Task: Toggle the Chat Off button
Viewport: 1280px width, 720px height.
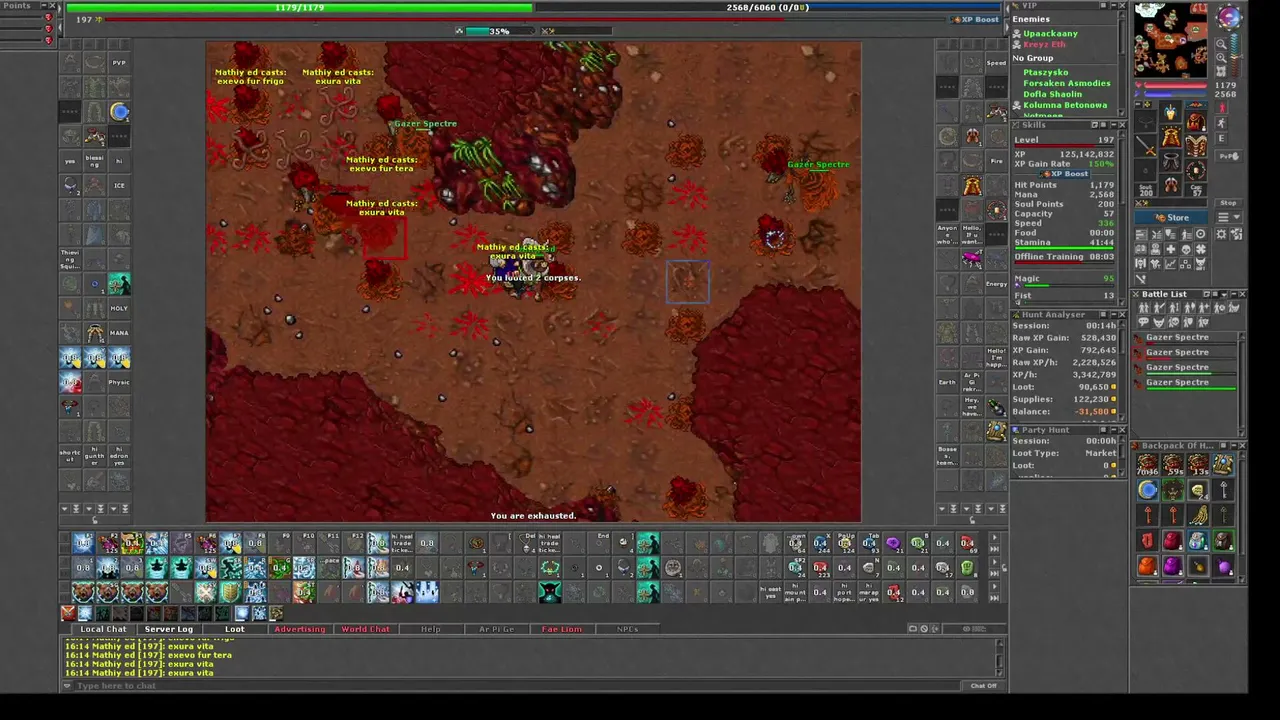Action: (x=984, y=686)
